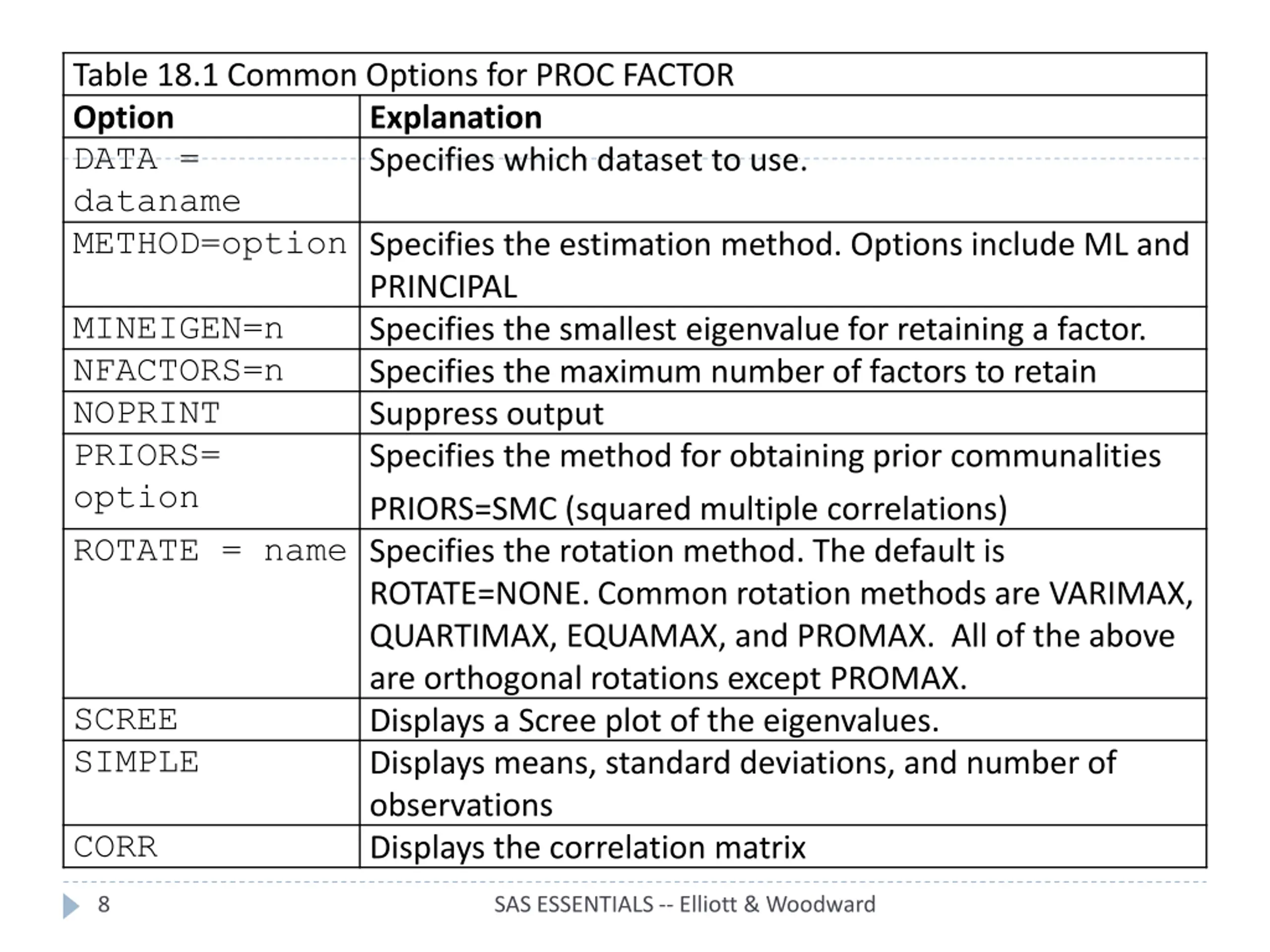This screenshot has width=1270, height=952.
Task: Click the CORR option cell
Action: (x=211, y=847)
